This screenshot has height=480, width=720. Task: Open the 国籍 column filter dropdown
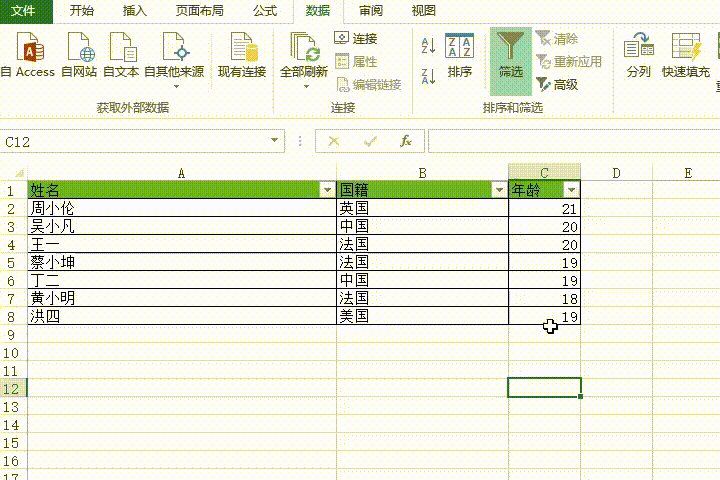tap(498, 190)
